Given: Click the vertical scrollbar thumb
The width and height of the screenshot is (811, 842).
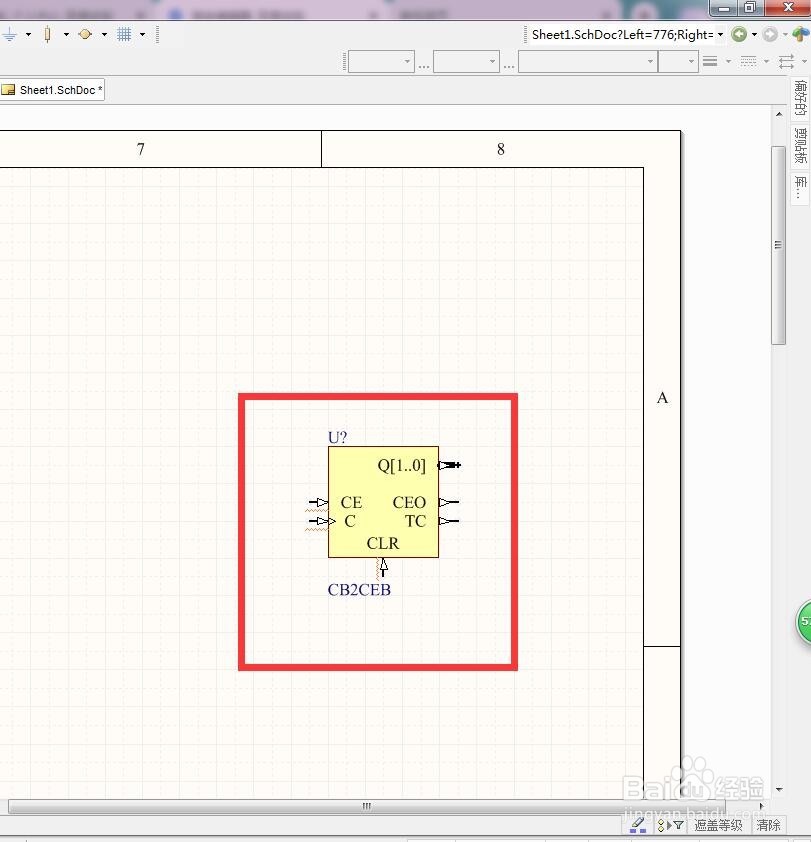Looking at the screenshot, I should click(778, 245).
